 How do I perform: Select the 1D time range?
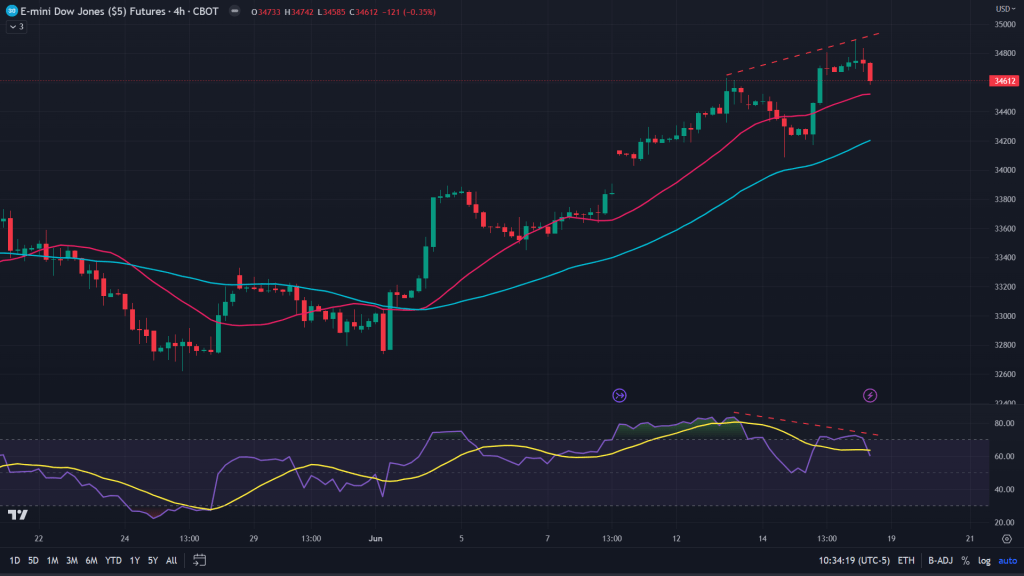12,560
